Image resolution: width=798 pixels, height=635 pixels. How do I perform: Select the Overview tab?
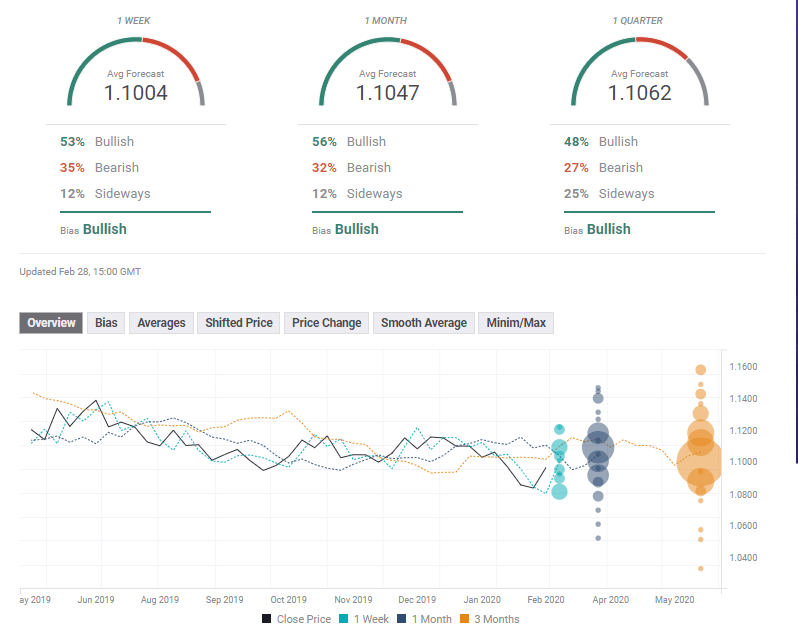51,323
